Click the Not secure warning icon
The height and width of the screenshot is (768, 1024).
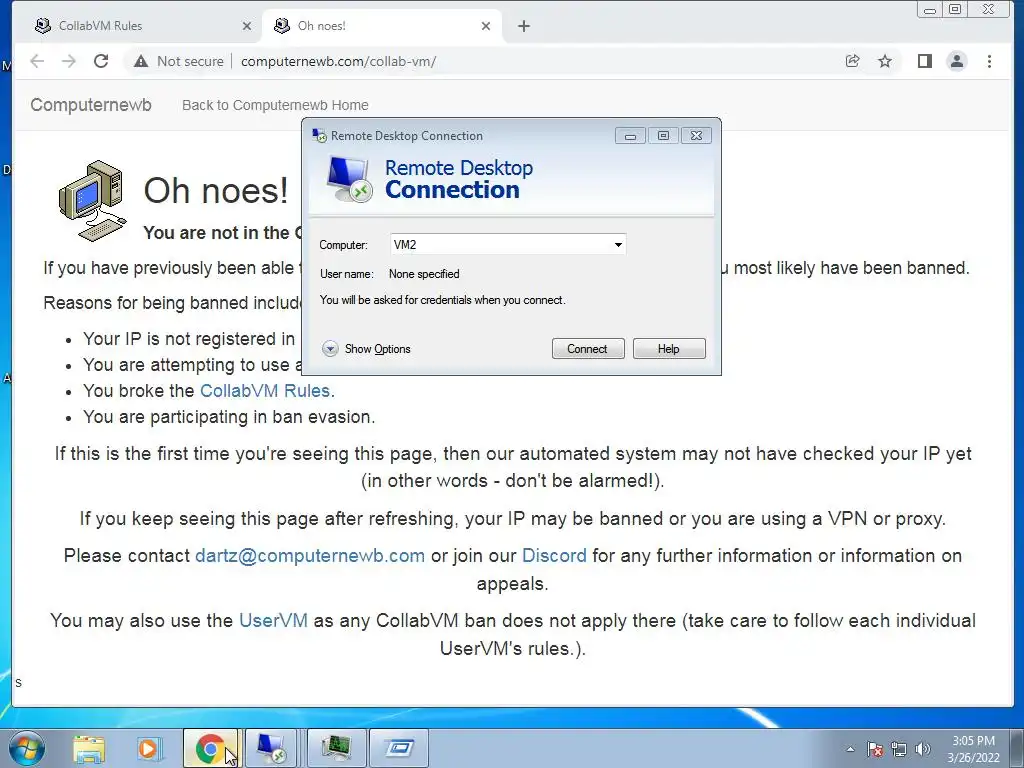pos(141,61)
